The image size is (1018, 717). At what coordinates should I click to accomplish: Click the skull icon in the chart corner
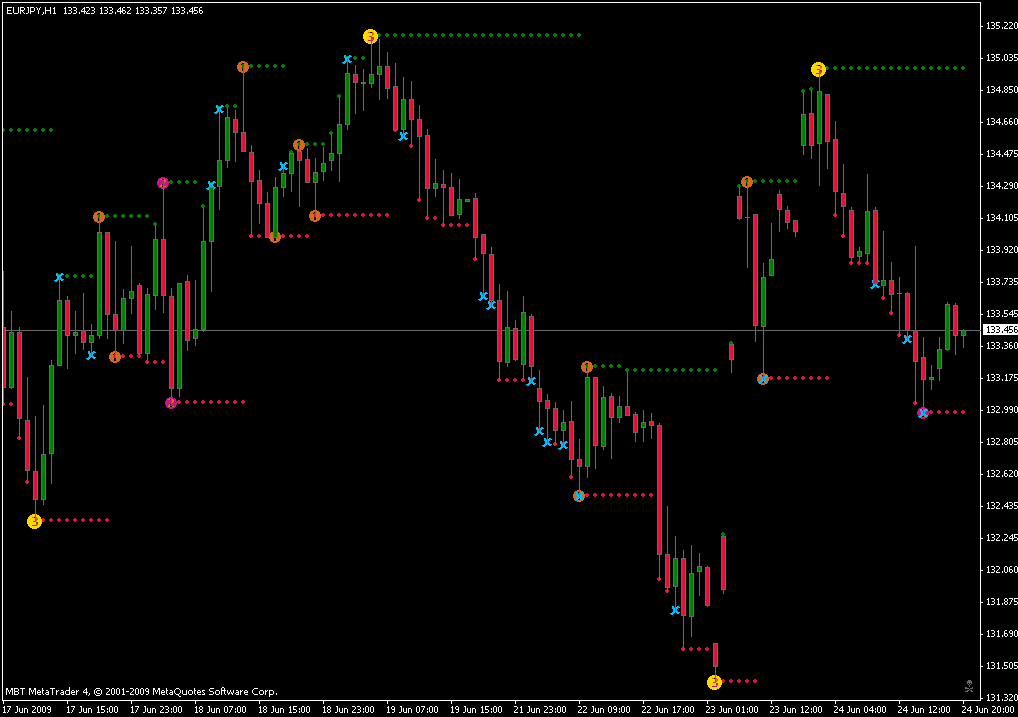969,685
